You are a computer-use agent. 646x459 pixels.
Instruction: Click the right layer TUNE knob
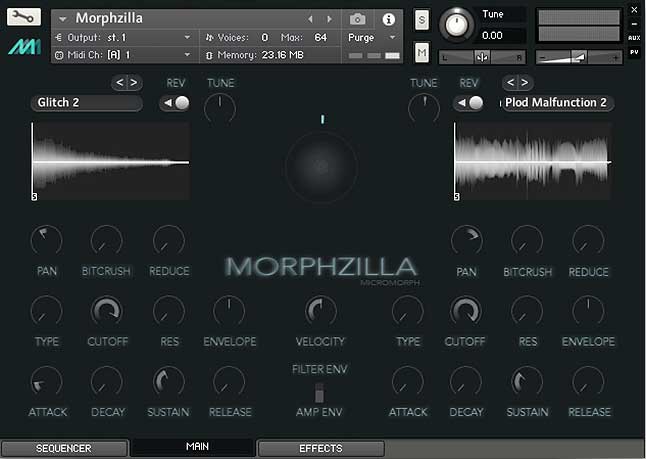click(x=424, y=108)
